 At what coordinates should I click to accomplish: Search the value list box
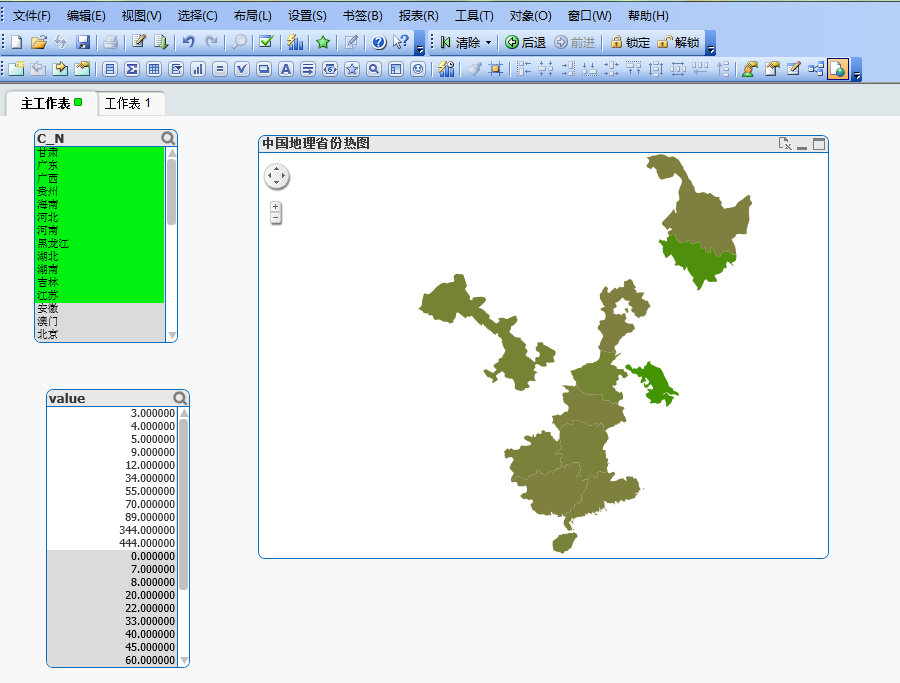click(180, 398)
